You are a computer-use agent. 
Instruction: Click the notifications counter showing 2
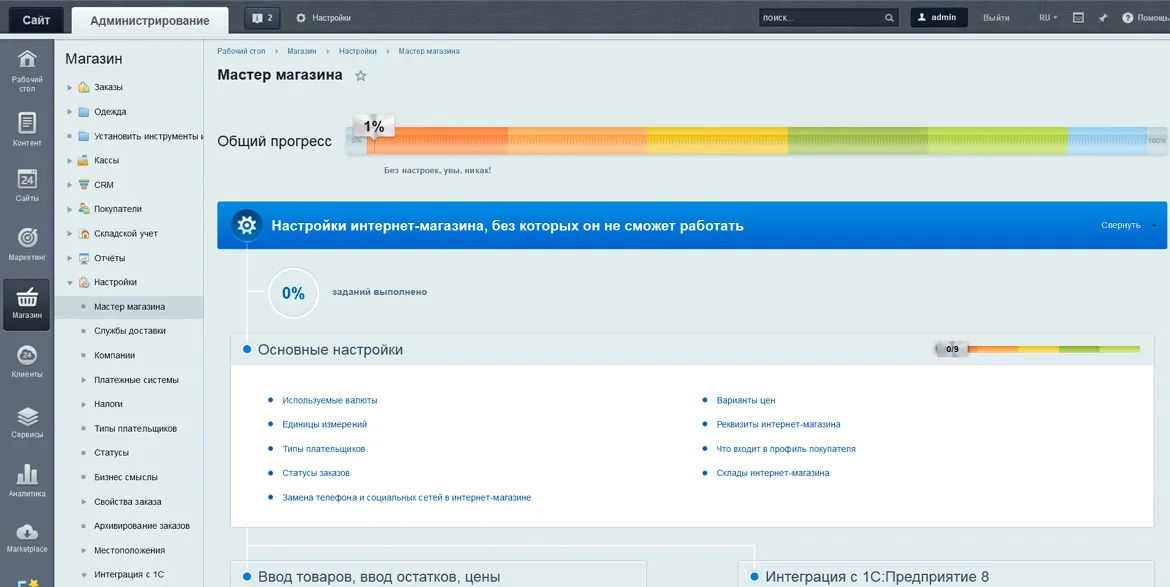262,18
